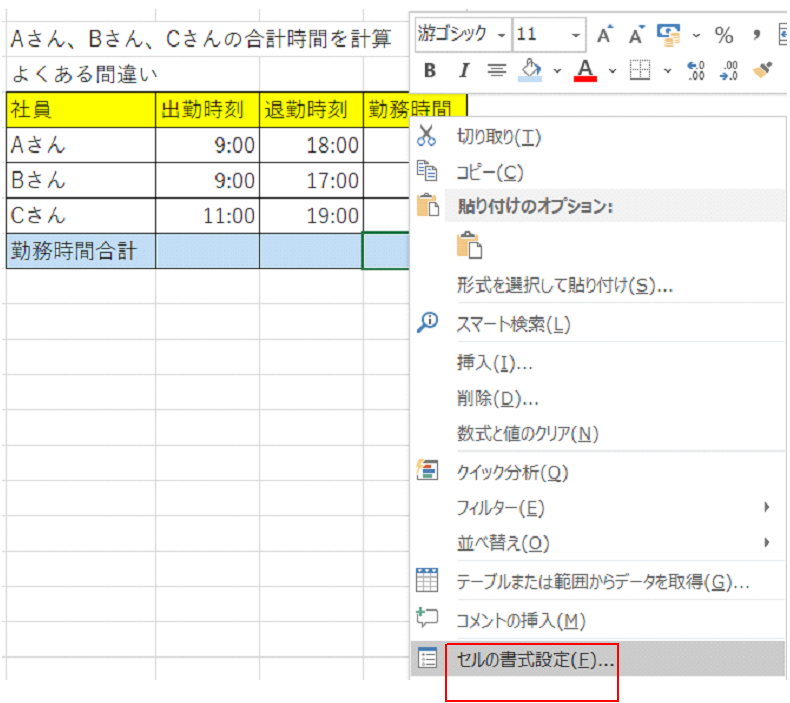The height and width of the screenshot is (703, 790).
Task: Click the increase font size icon
Action: [604, 35]
